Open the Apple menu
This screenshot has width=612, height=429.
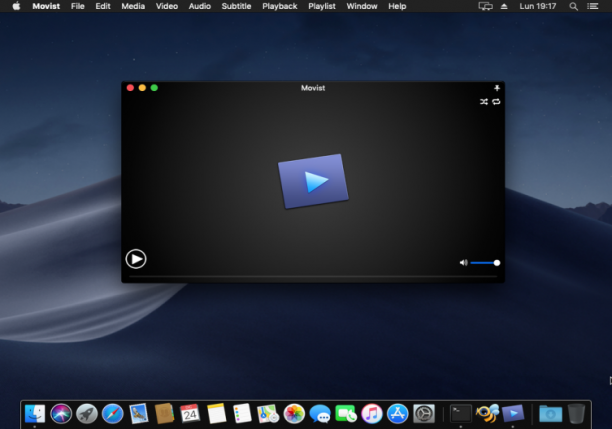[x=16, y=6]
